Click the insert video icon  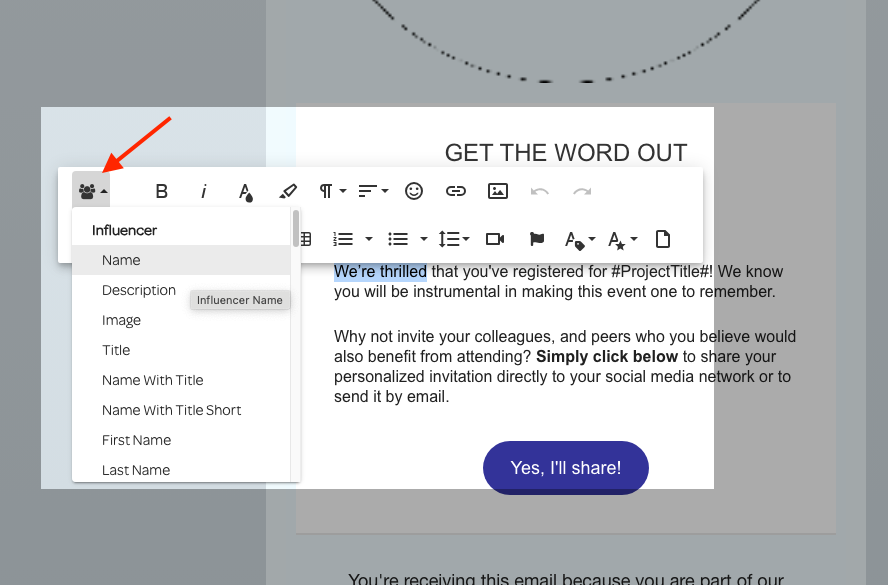click(495, 239)
